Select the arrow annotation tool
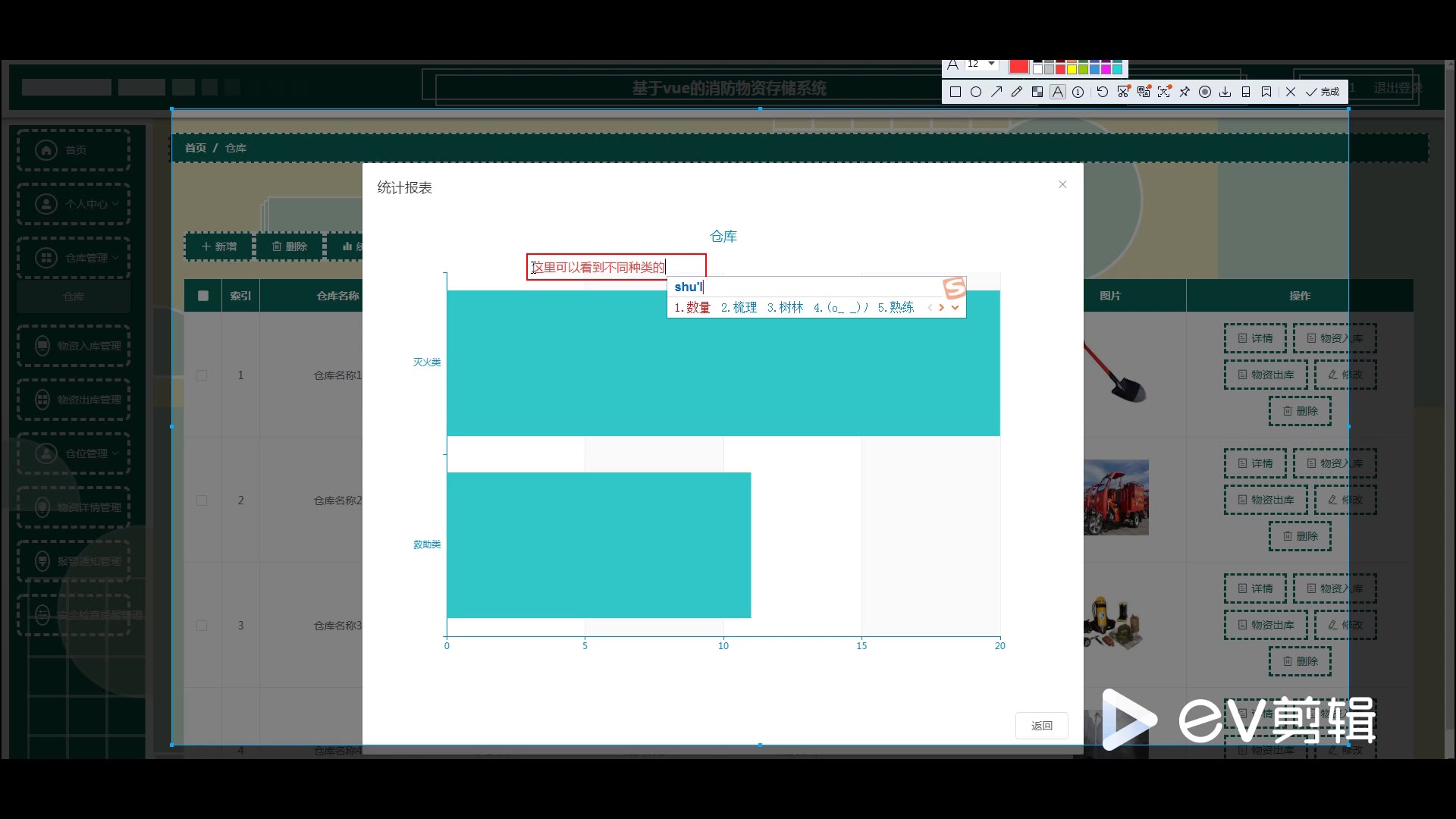 pos(996,92)
